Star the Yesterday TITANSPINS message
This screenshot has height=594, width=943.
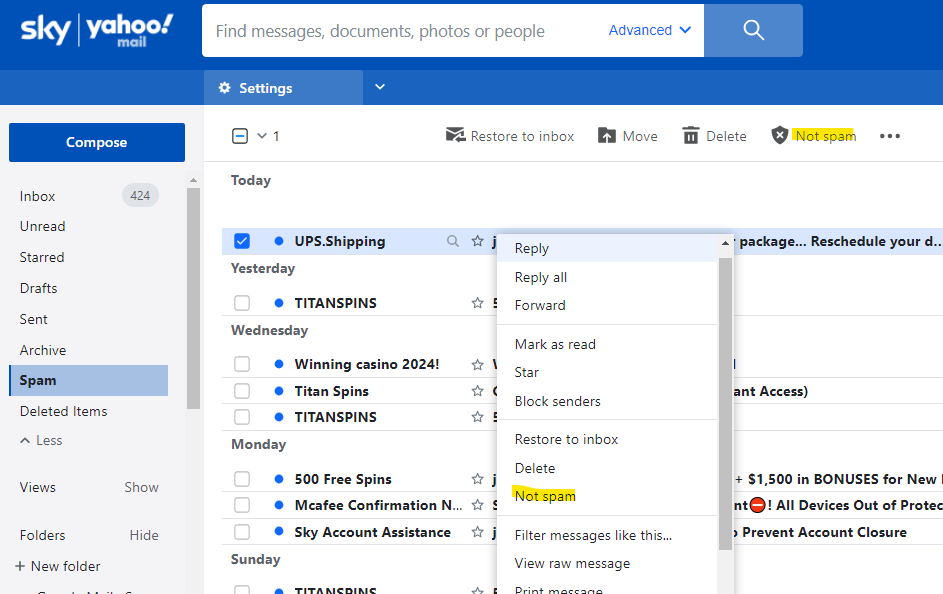pos(478,302)
